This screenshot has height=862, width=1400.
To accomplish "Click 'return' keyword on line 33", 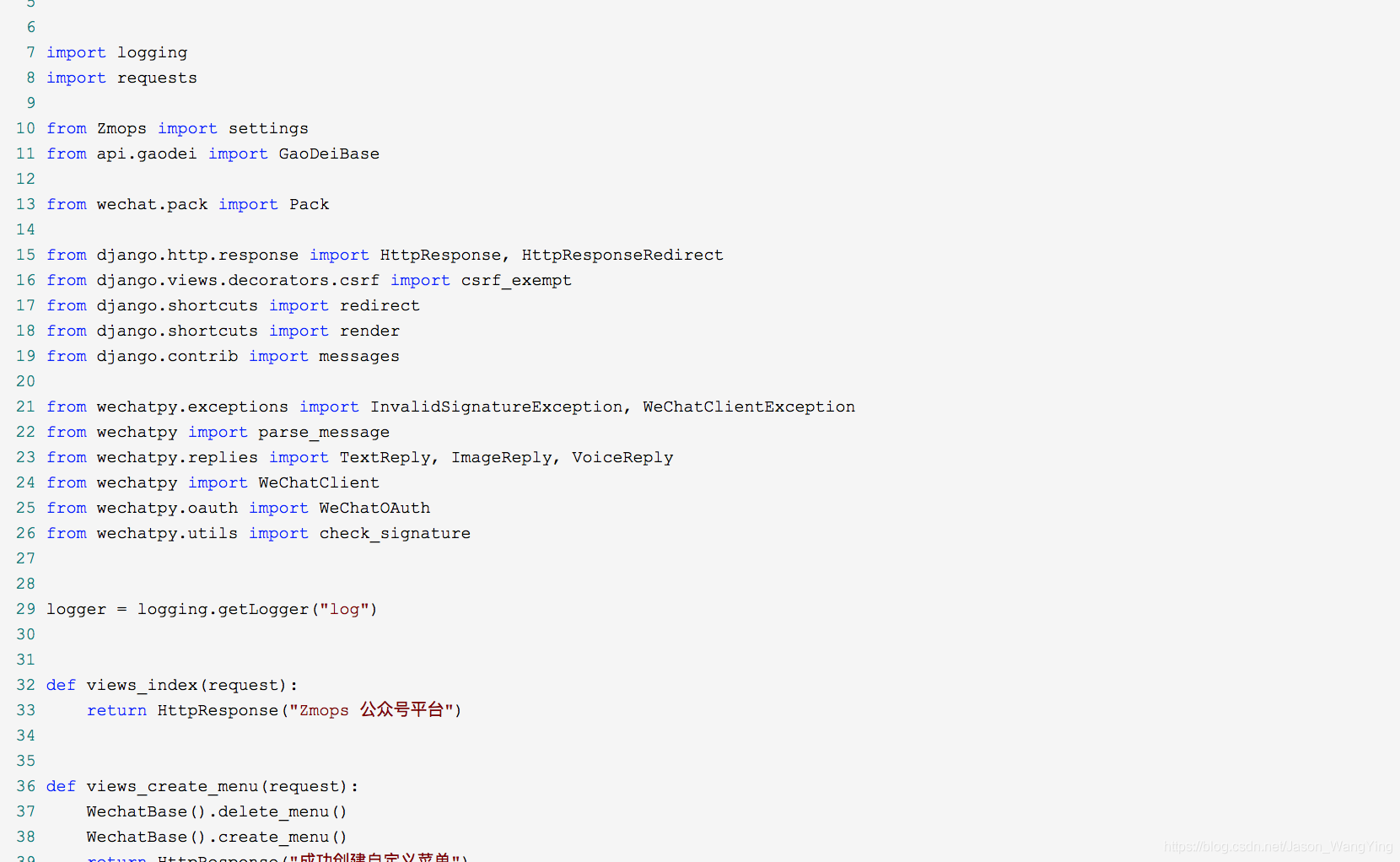I will click(117, 710).
